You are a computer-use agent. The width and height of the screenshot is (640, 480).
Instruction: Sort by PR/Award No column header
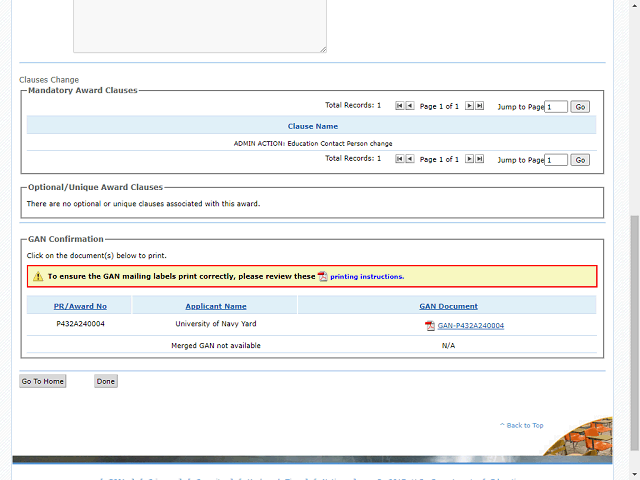[80, 306]
